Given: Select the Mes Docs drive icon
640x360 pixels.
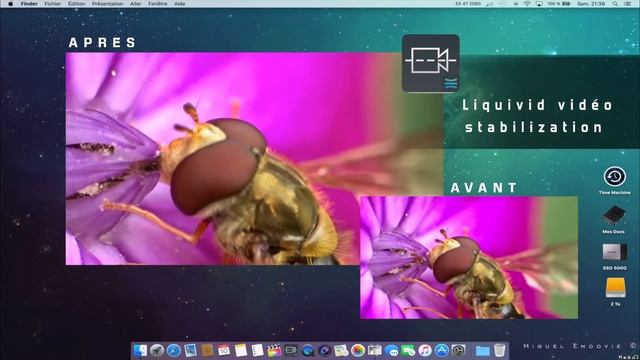Looking at the screenshot, I should coord(613,216).
